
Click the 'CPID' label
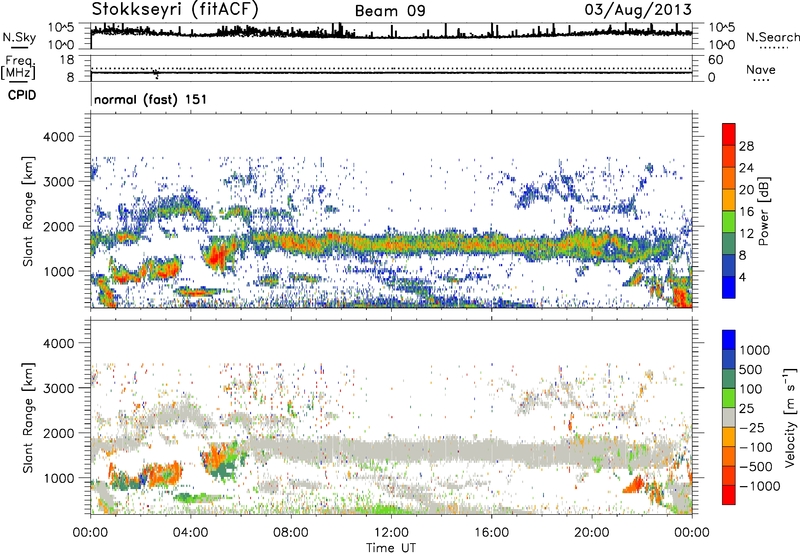[22, 95]
